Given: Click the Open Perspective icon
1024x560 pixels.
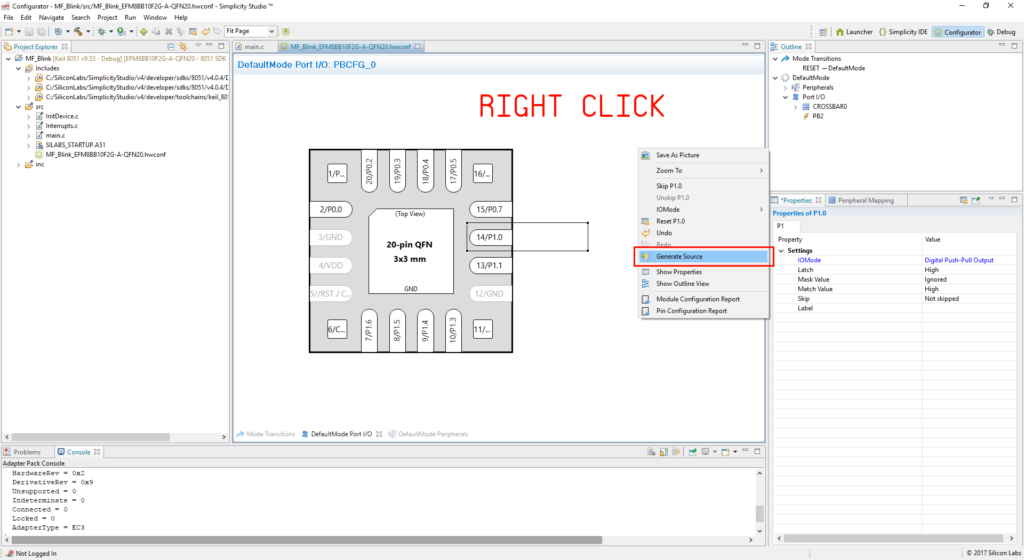Looking at the screenshot, I should (824, 32).
